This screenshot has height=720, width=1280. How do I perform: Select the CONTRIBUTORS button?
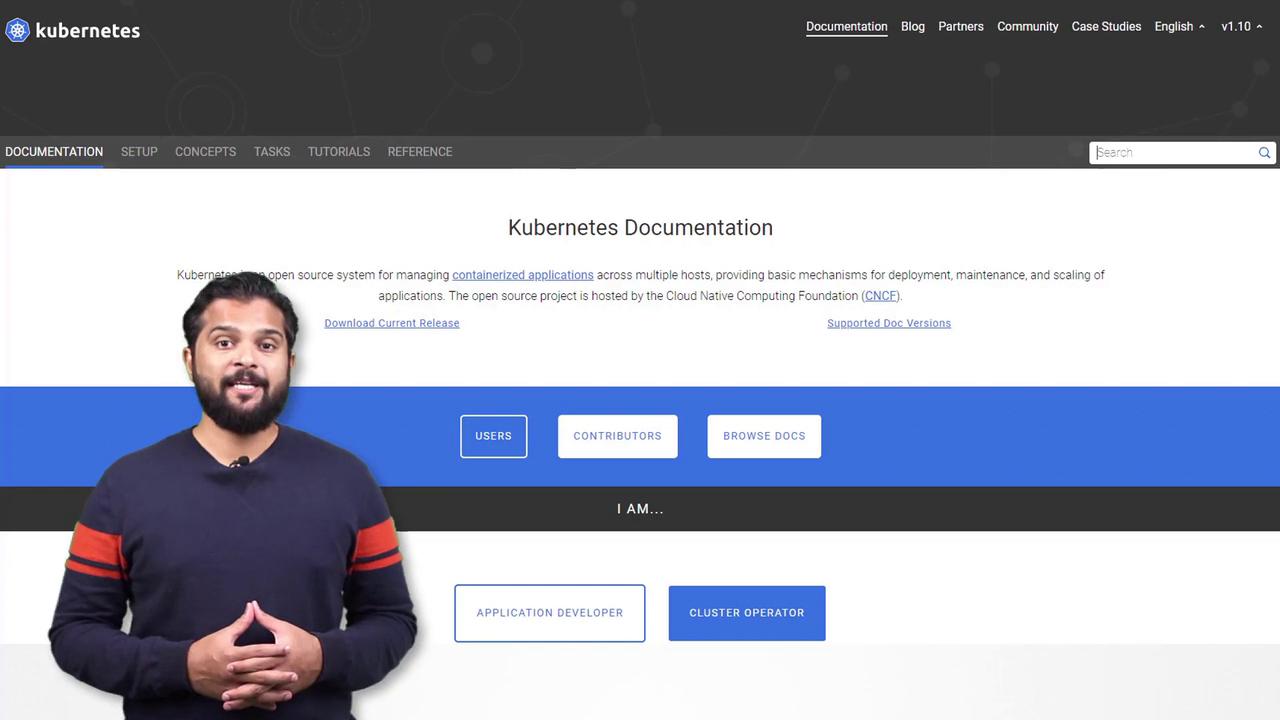pyautogui.click(x=618, y=436)
